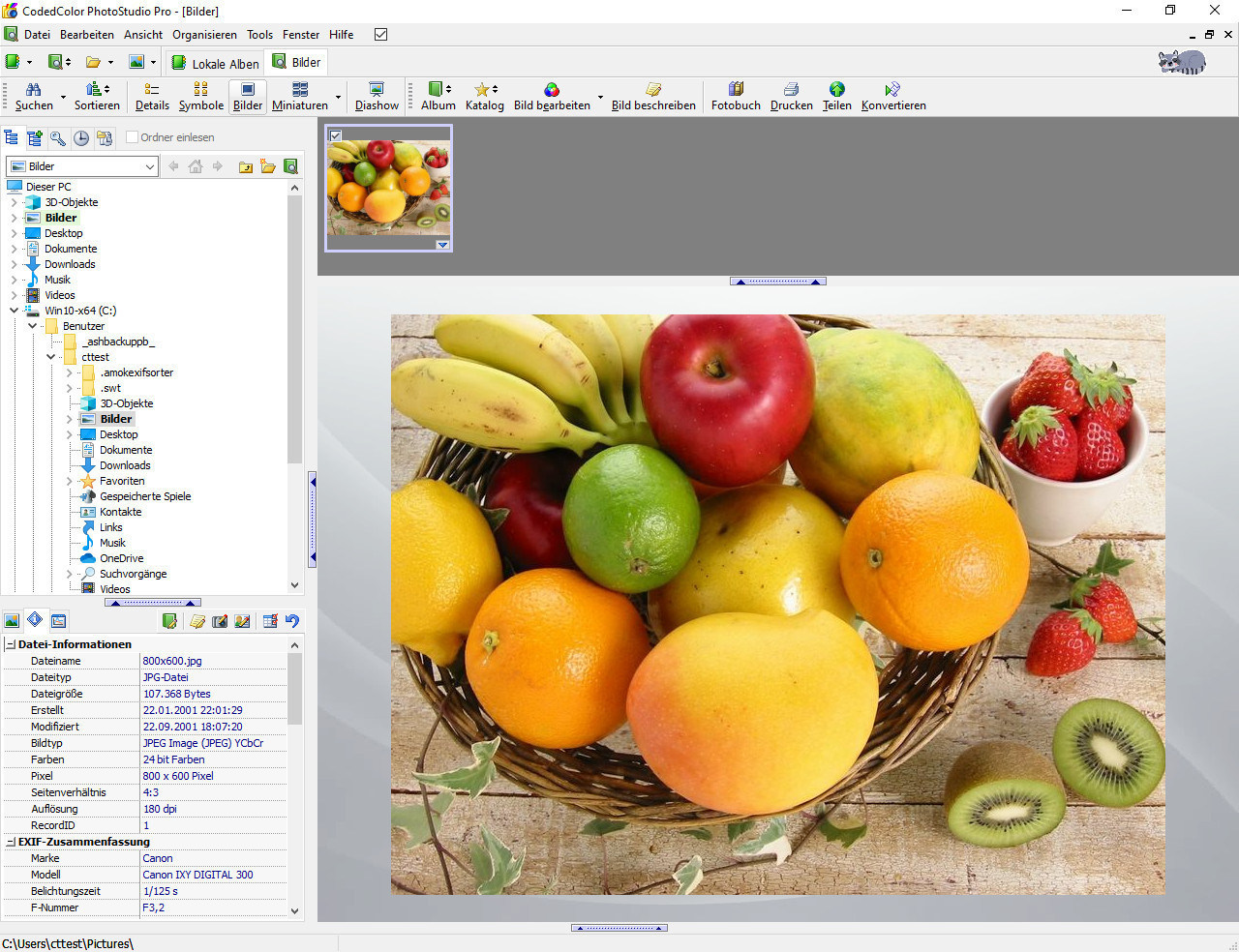Click the Bild bearbeiten button

(552, 96)
